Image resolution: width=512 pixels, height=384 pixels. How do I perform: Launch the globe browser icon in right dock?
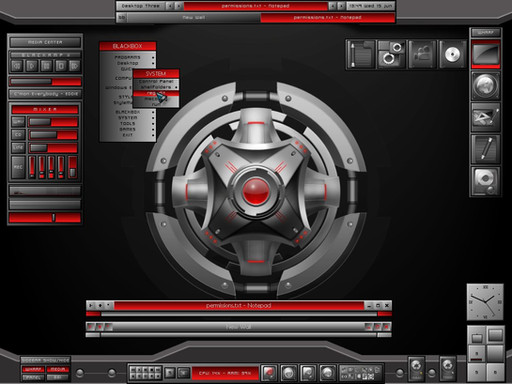(x=485, y=86)
